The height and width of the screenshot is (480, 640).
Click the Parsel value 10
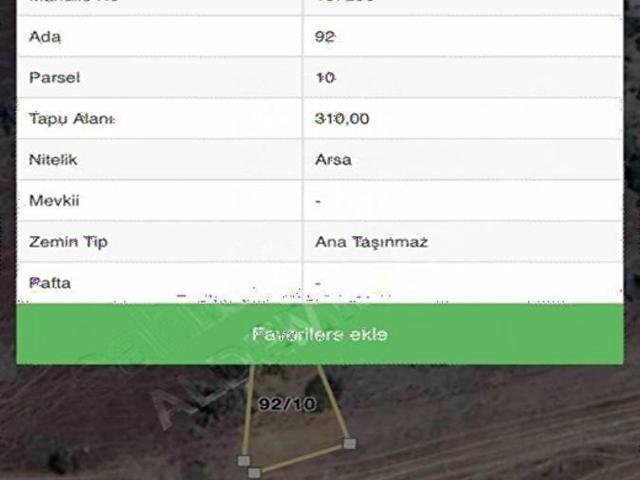tap(326, 78)
